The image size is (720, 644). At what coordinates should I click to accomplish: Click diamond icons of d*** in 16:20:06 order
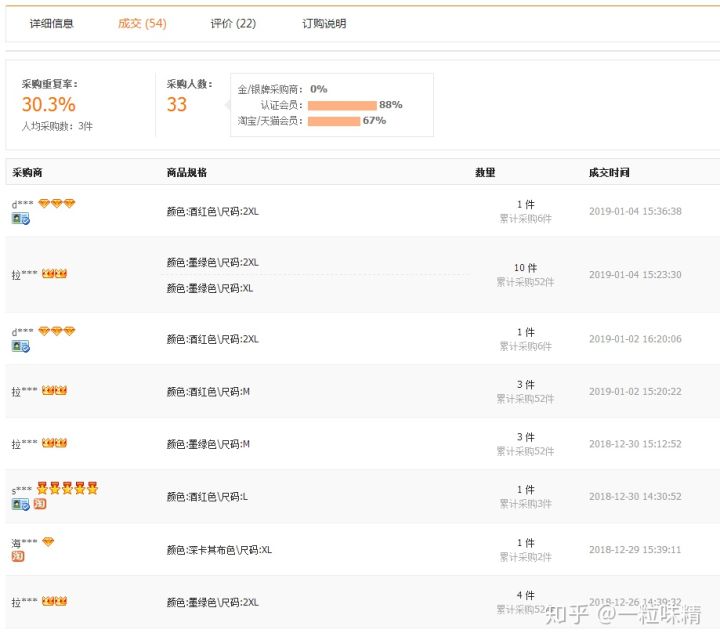[57, 331]
